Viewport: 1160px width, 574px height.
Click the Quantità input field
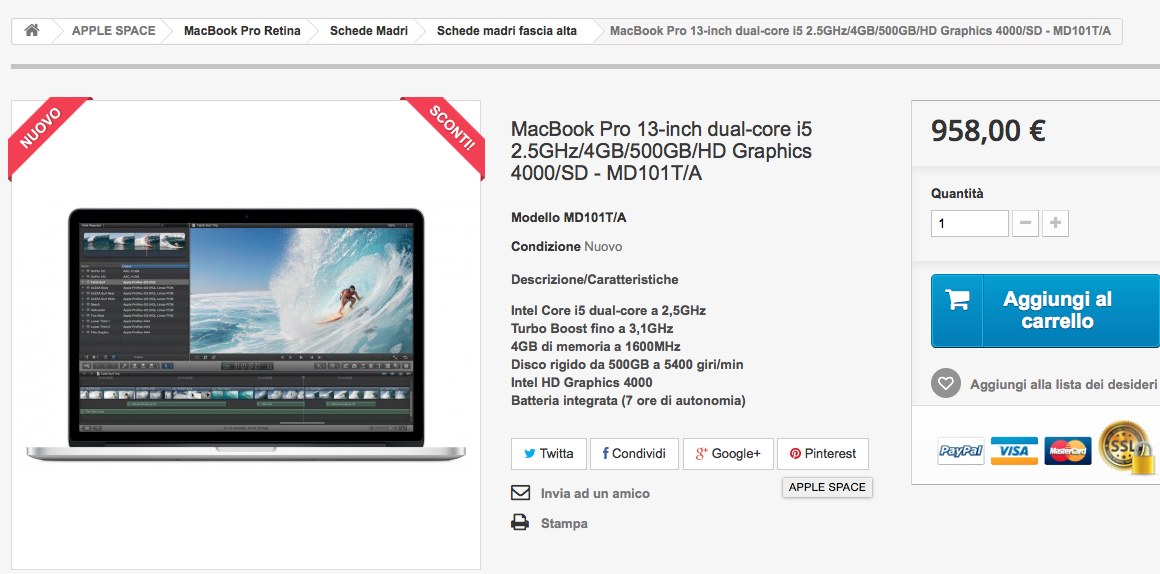point(970,223)
